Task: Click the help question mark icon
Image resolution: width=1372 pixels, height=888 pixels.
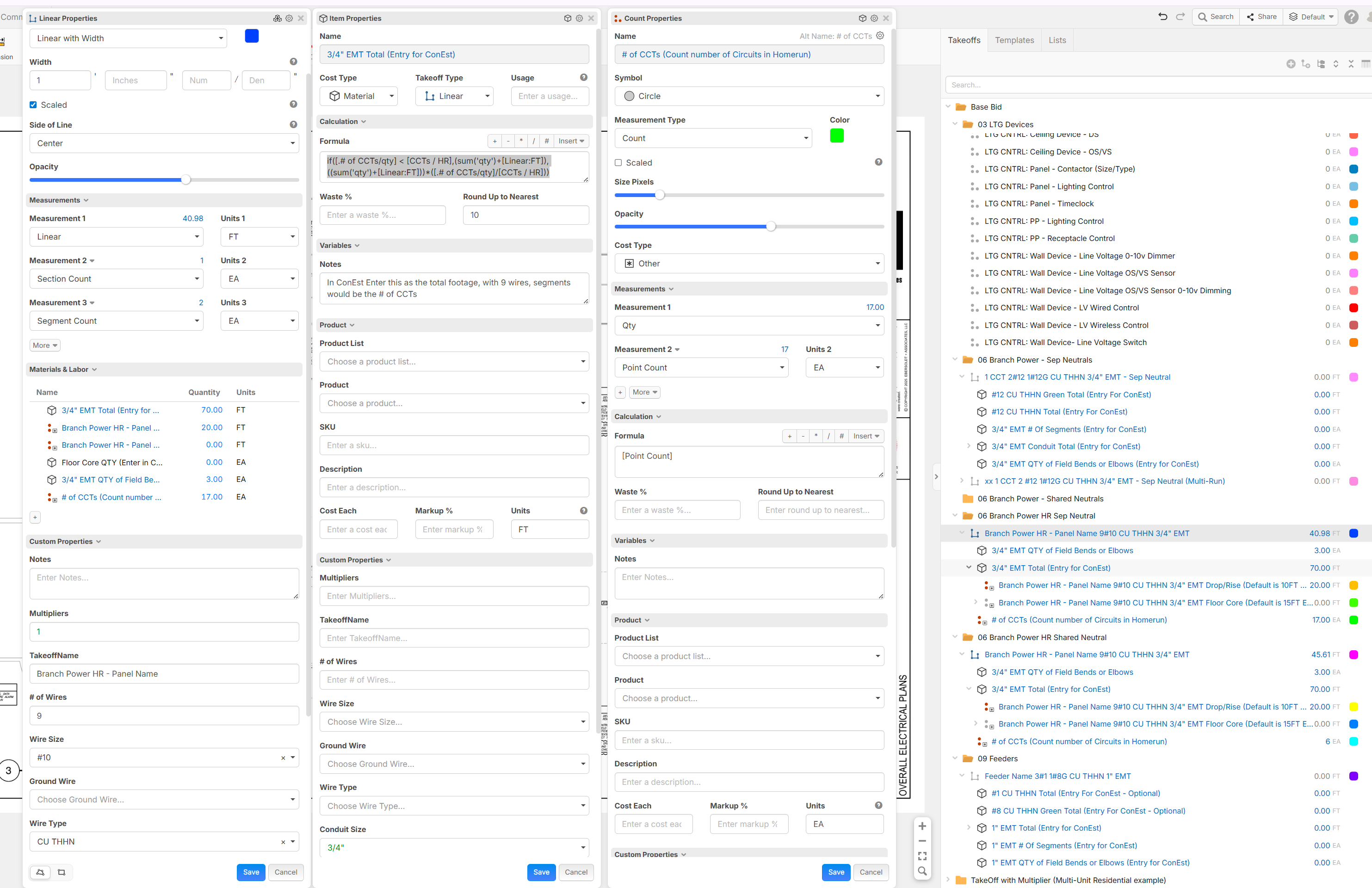Action: point(1351,17)
